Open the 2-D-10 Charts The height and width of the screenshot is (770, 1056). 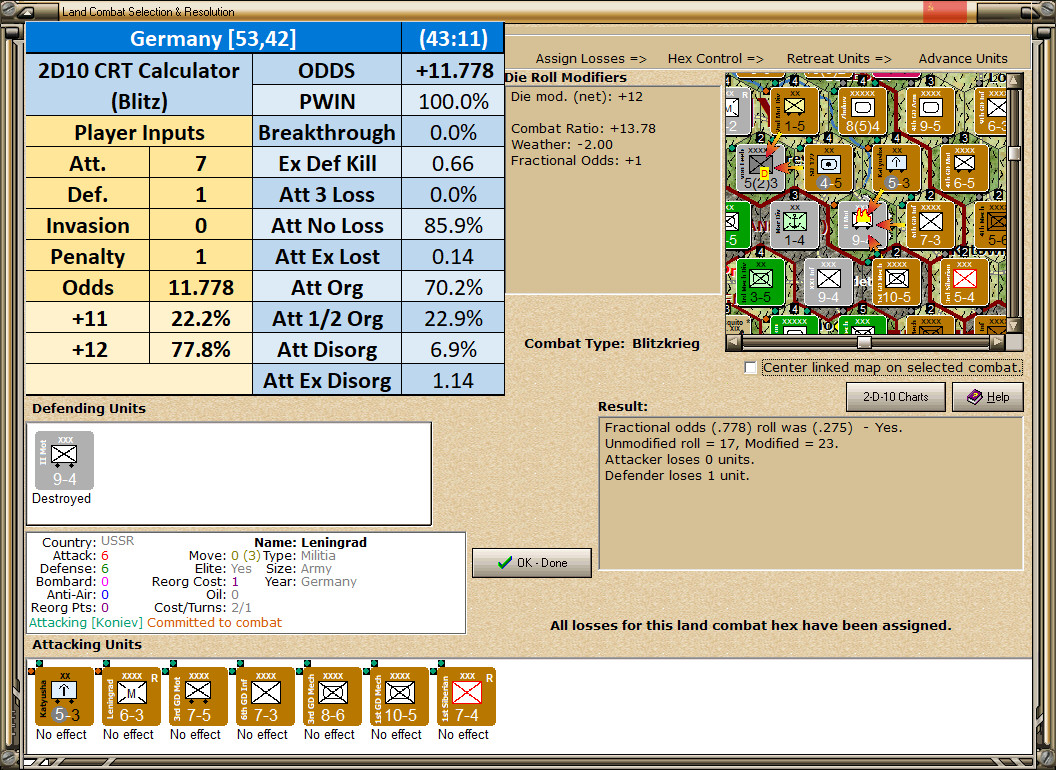(x=896, y=397)
